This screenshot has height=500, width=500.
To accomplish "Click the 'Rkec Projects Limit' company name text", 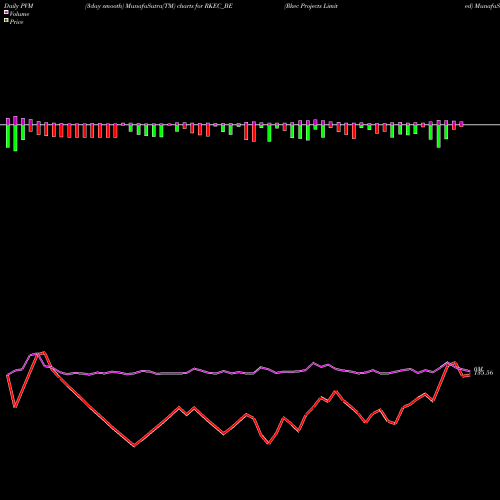I will pyautogui.click(x=311, y=6).
